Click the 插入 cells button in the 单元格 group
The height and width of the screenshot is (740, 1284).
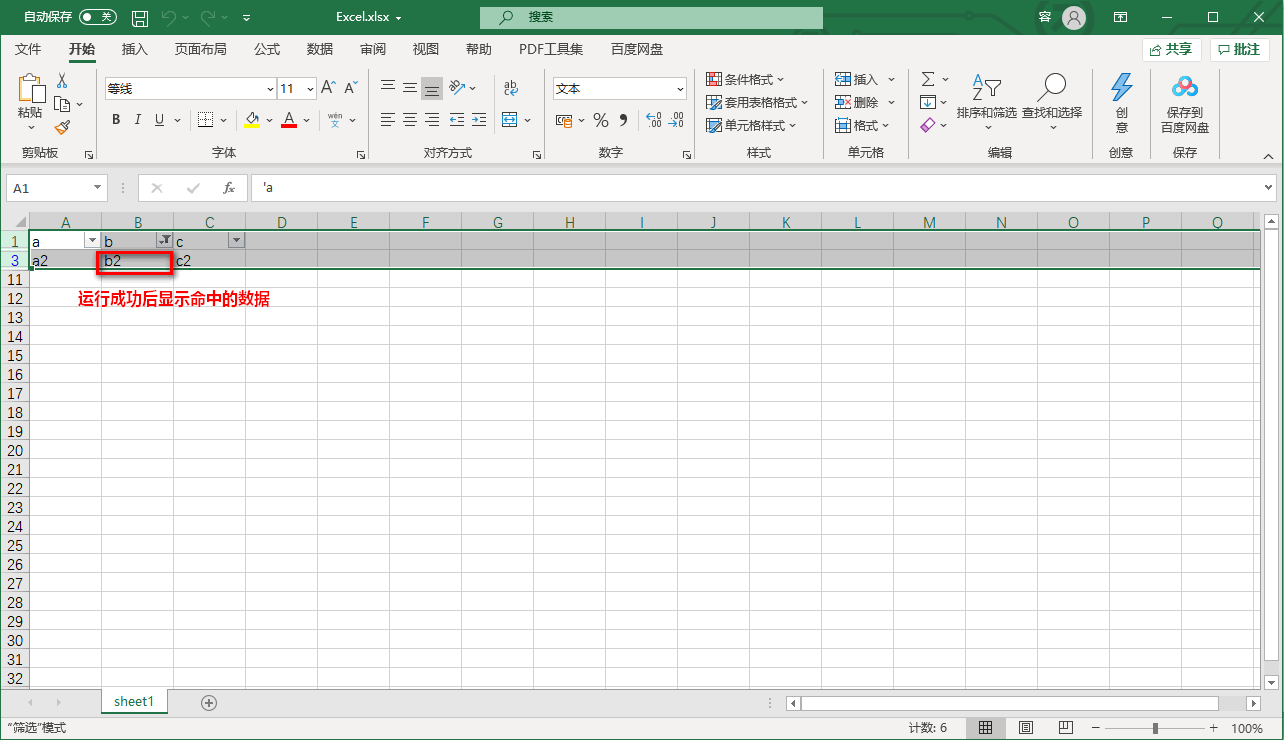tap(858, 79)
